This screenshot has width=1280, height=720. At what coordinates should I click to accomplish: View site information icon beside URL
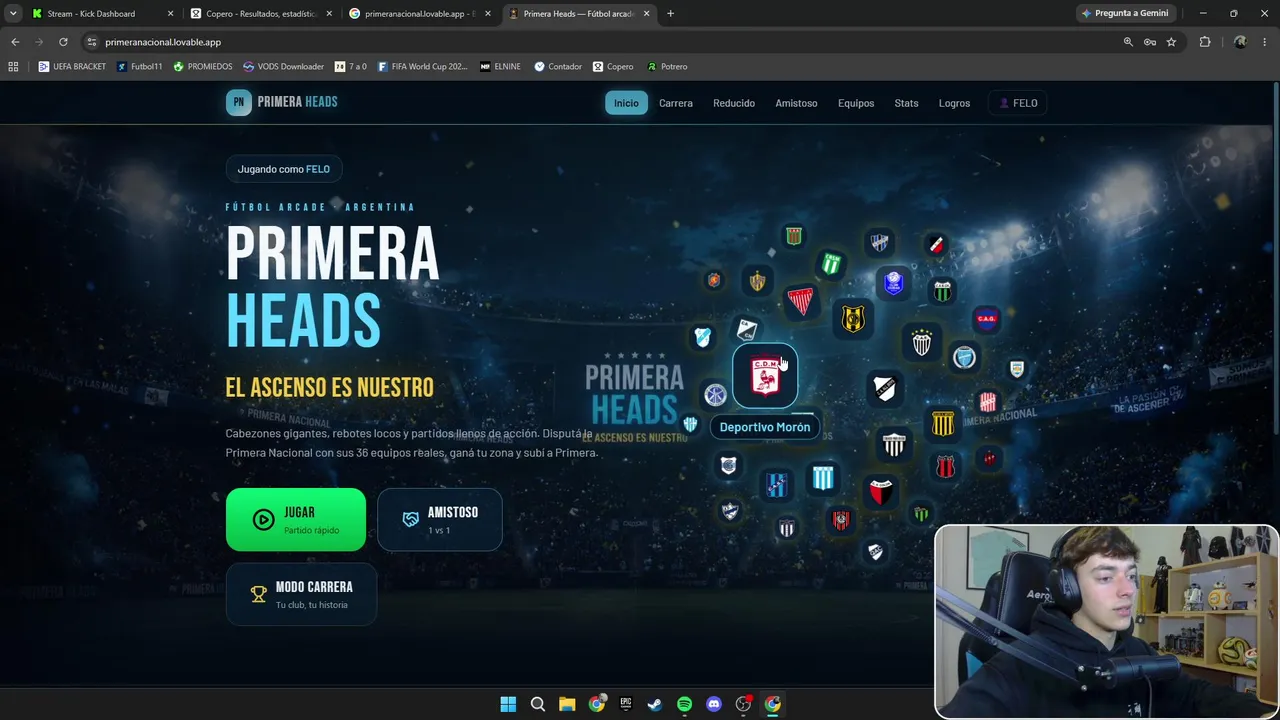(91, 42)
